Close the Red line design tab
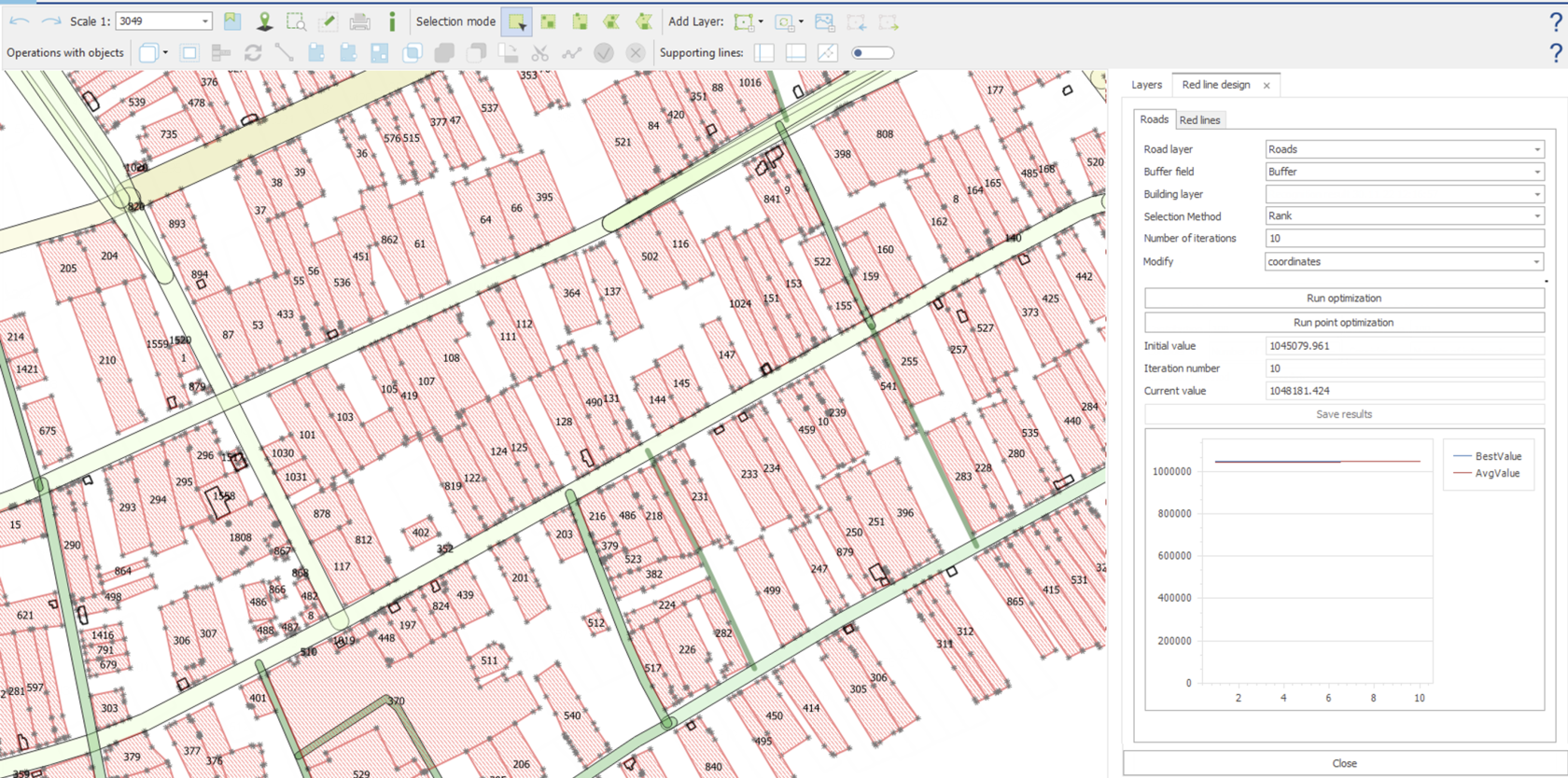The image size is (1568, 778). [1267, 85]
